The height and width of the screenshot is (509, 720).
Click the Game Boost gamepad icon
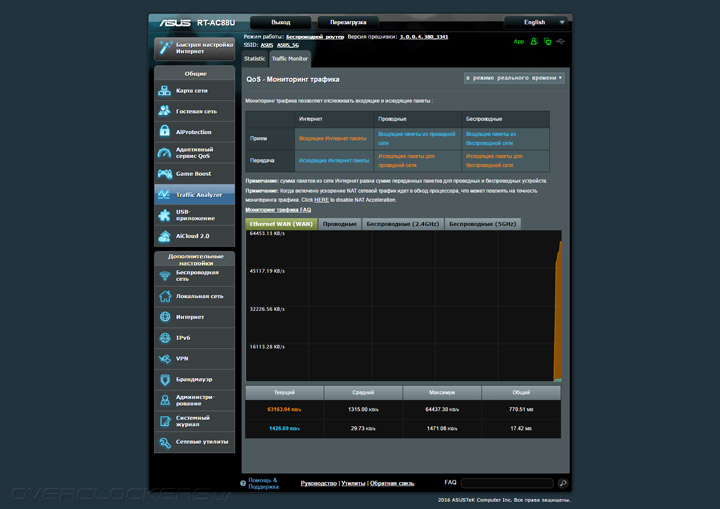coord(164,174)
